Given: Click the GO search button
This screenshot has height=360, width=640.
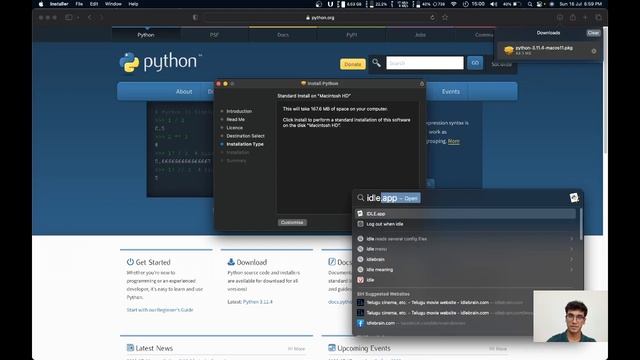Looking at the screenshot, I should [475, 63].
